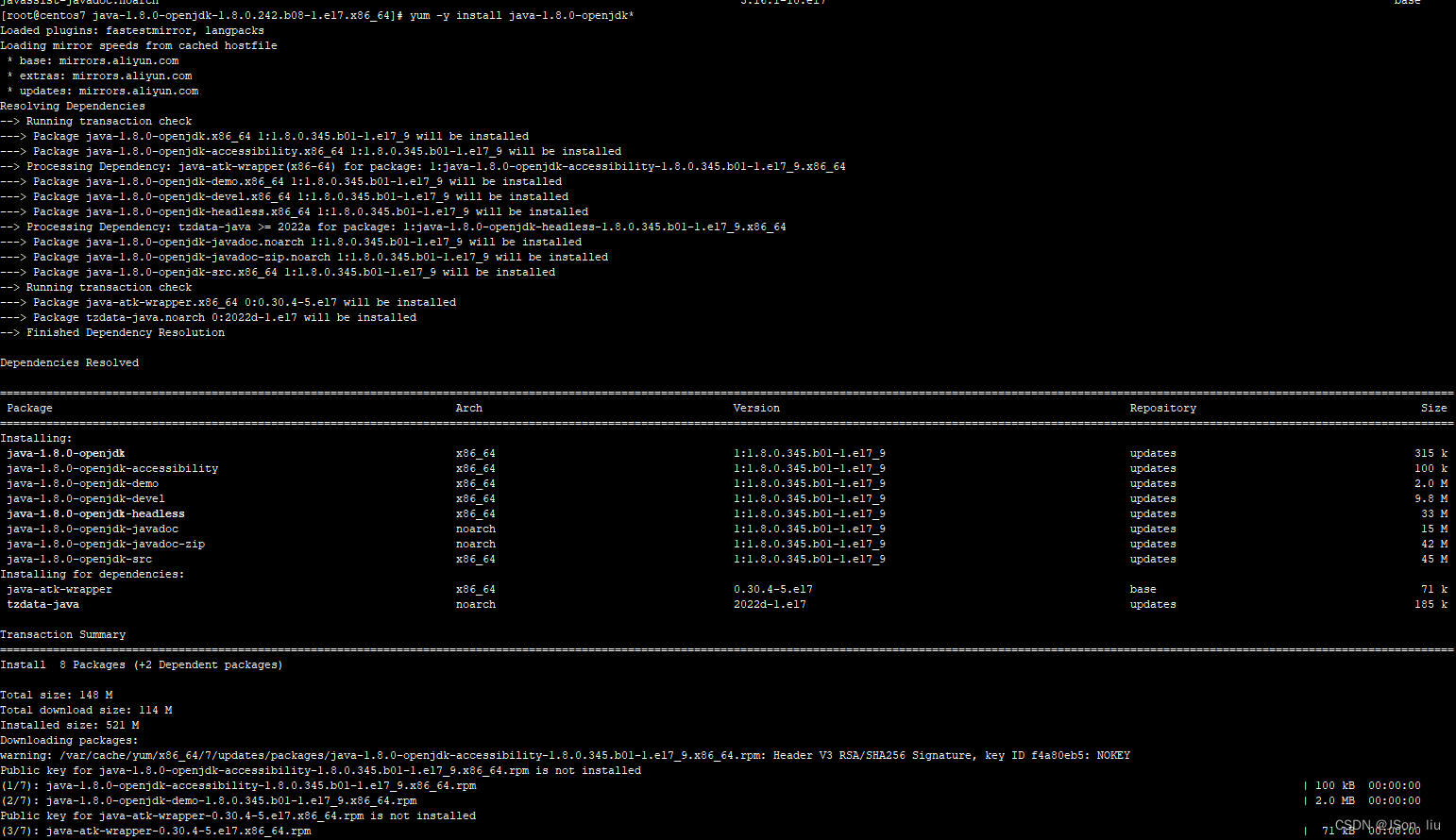The width and height of the screenshot is (1456, 840).
Task: Click version 2022d-1.el7 cell
Action: [x=770, y=605]
